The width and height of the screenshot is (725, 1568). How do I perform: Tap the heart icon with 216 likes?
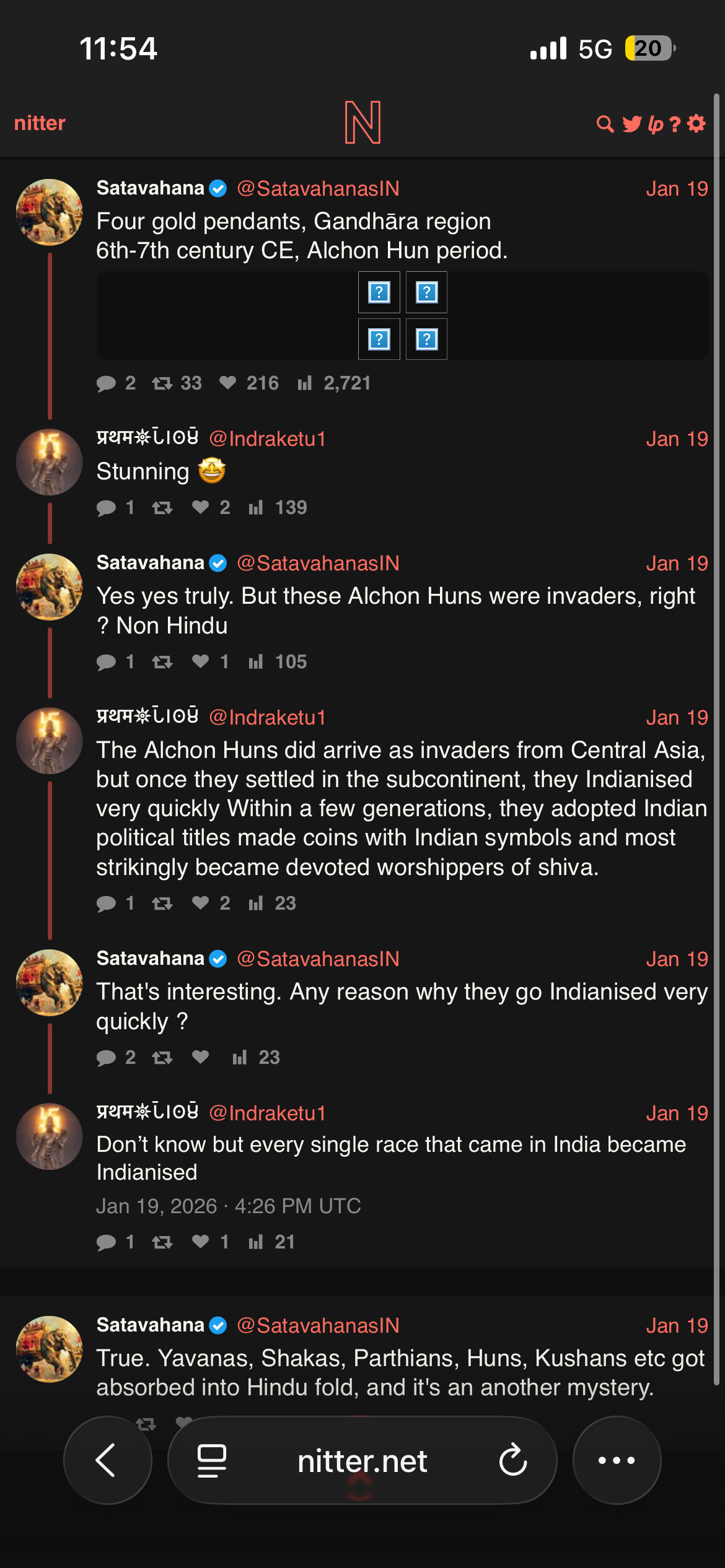click(x=227, y=383)
